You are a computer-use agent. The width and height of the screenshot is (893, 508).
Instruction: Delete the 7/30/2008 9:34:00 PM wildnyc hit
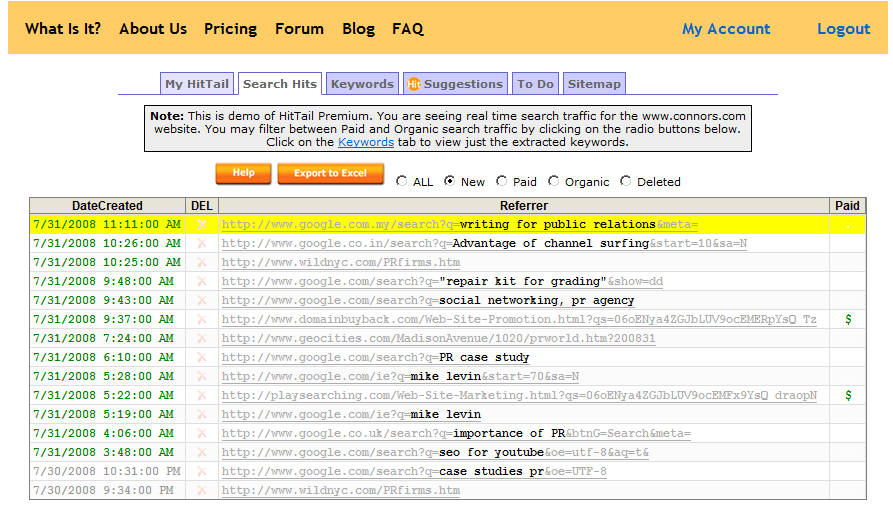pyautogui.click(x=202, y=490)
